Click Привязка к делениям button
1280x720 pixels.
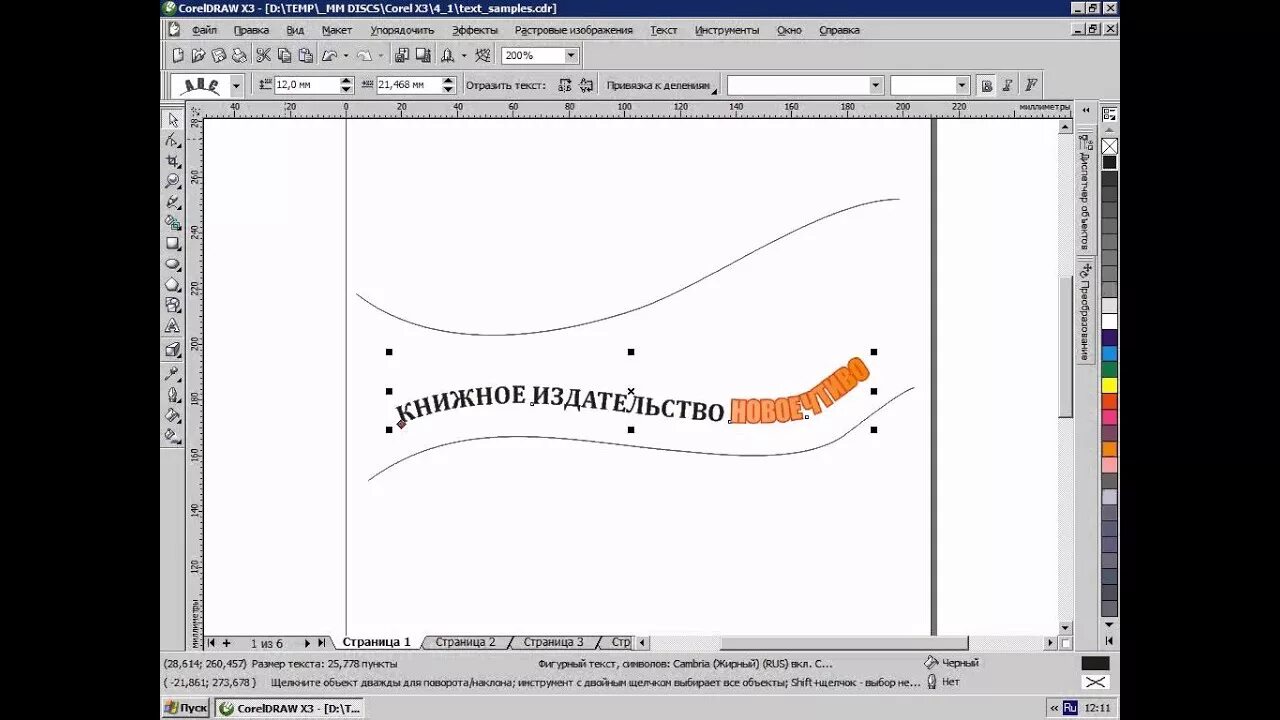pyautogui.click(x=661, y=85)
